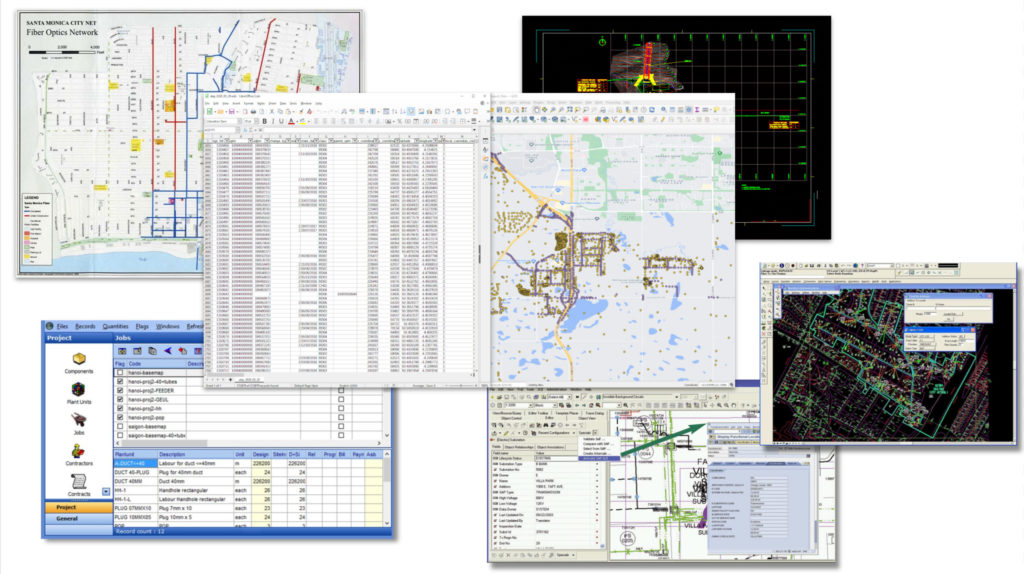Tick the flag checkbox for saigon-basemap
The image size is (1024, 574).
tap(120, 426)
